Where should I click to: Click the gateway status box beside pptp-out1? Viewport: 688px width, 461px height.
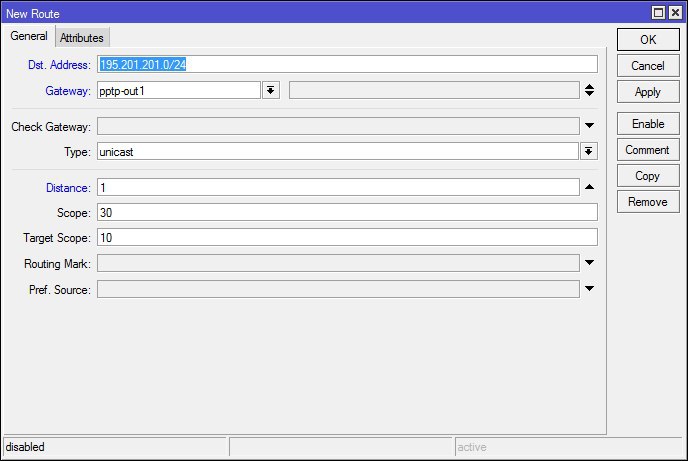click(434, 90)
